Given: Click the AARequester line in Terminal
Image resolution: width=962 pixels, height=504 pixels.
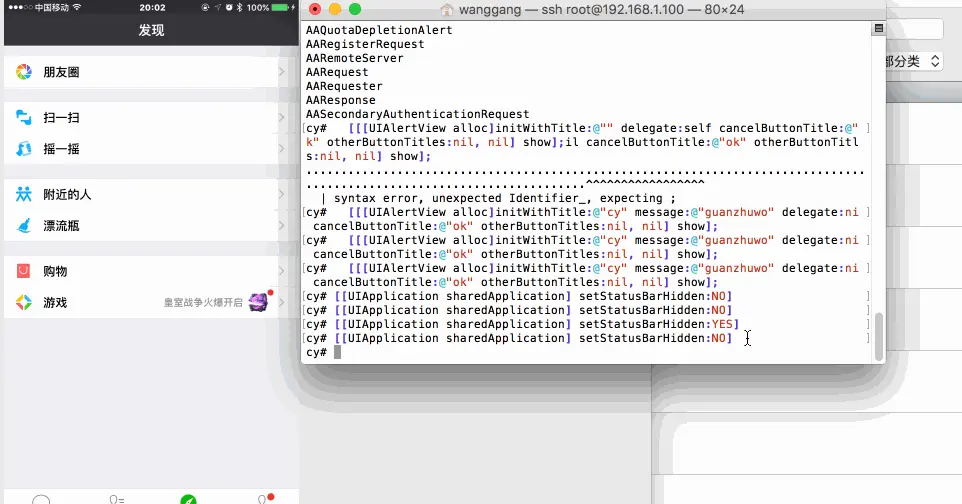Looking at the screenshot, I should 344,86.
